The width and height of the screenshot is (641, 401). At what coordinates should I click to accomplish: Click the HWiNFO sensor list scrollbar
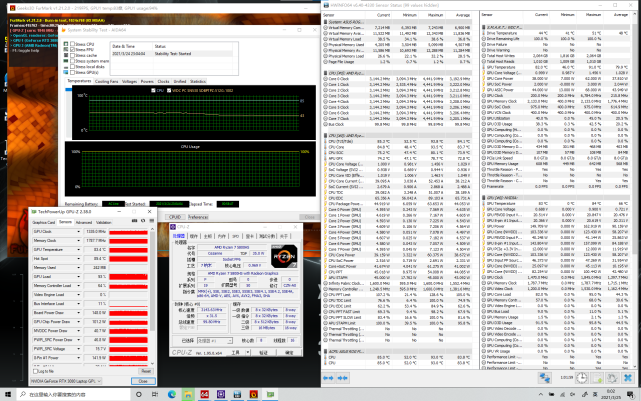(636, 150)
